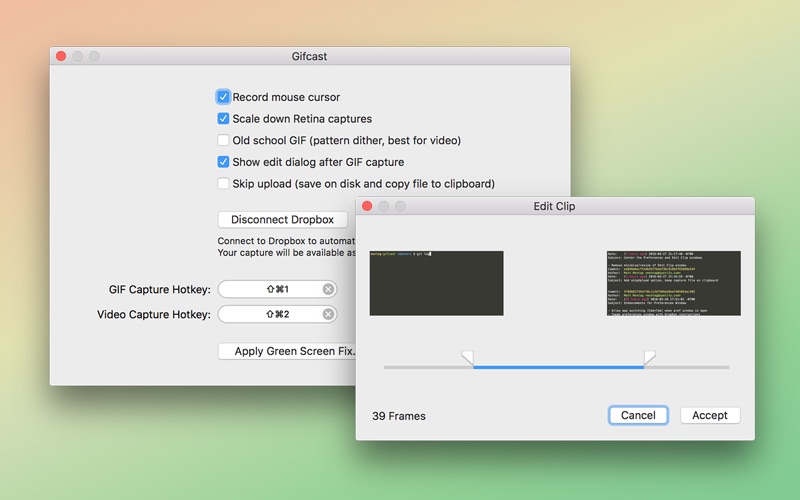
Task: Toggle the Record mouse cursor checkbox
Action: pos(223,97)
